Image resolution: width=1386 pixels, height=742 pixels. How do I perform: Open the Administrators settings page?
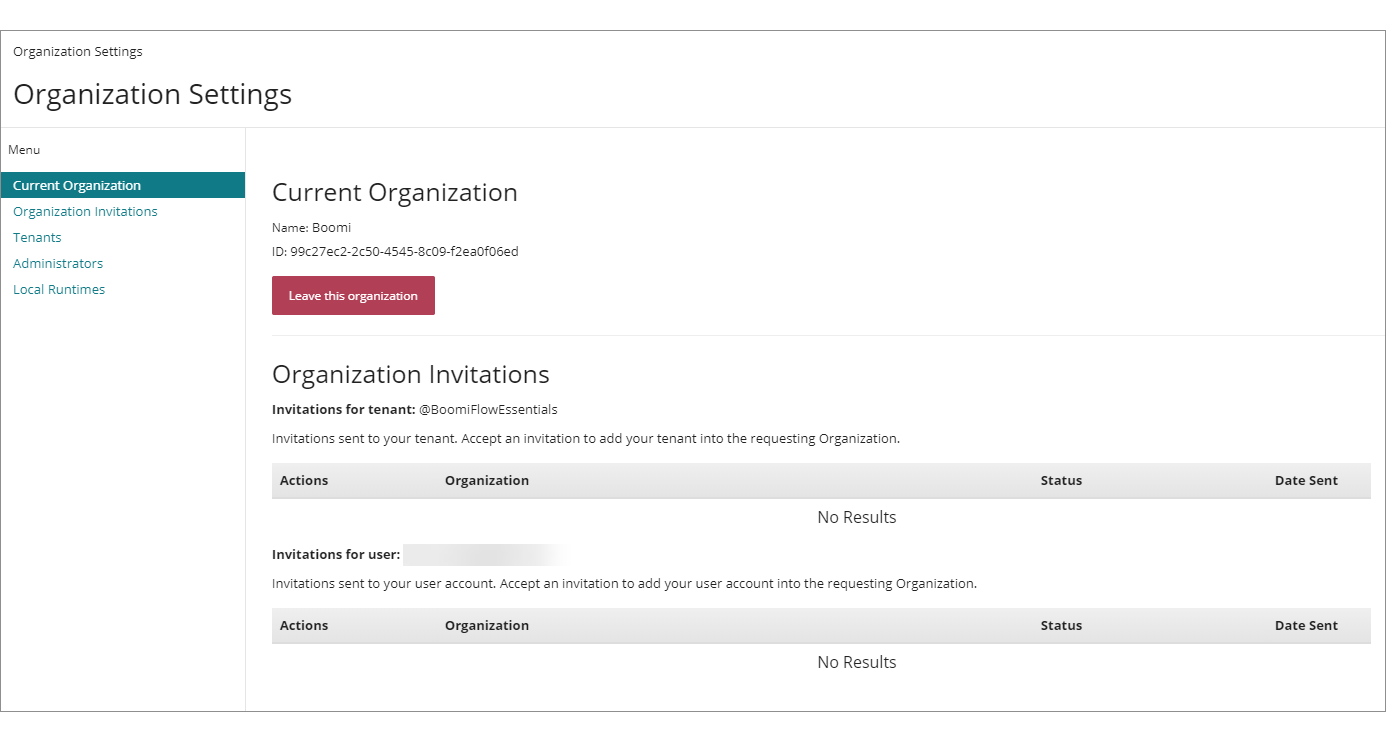point(58,263)
